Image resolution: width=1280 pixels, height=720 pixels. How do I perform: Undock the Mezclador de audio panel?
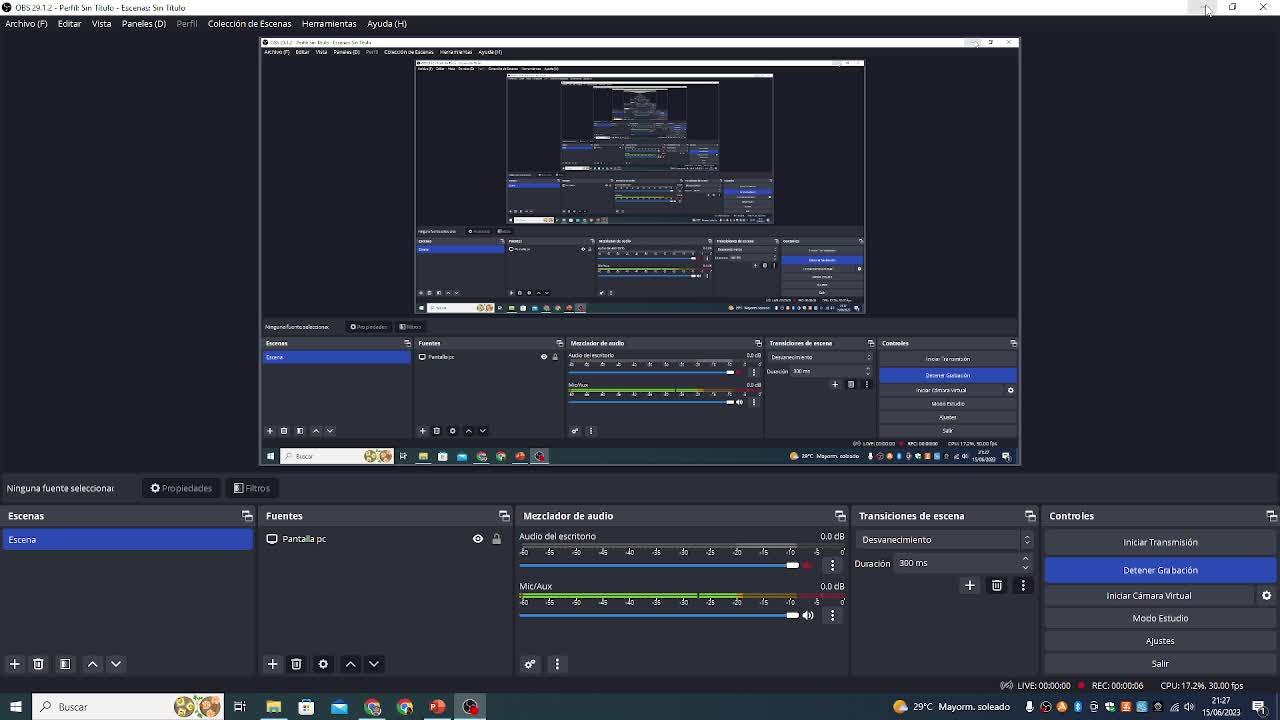(840, 516)
